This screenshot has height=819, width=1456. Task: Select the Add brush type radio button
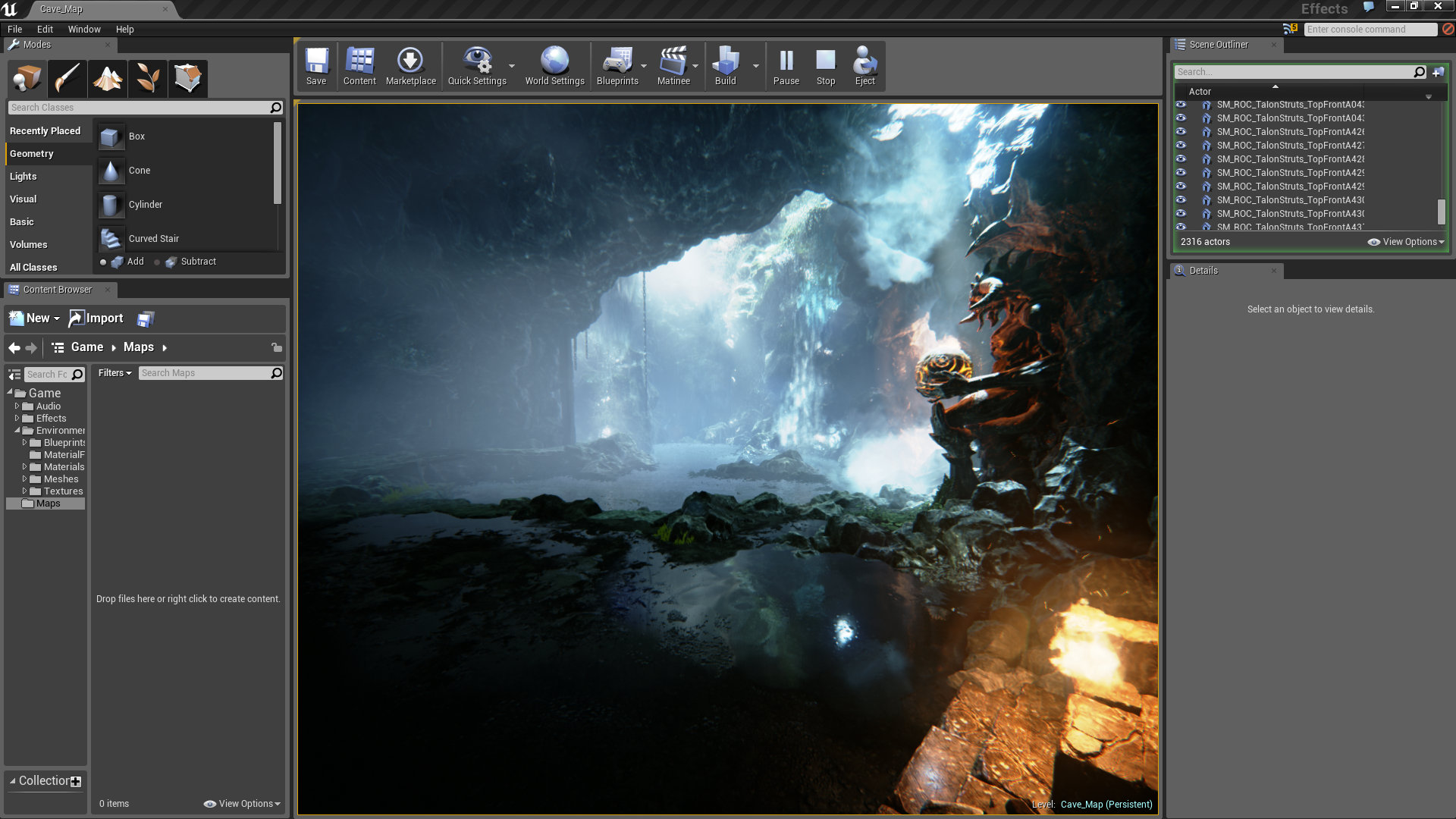click(103, 262)
